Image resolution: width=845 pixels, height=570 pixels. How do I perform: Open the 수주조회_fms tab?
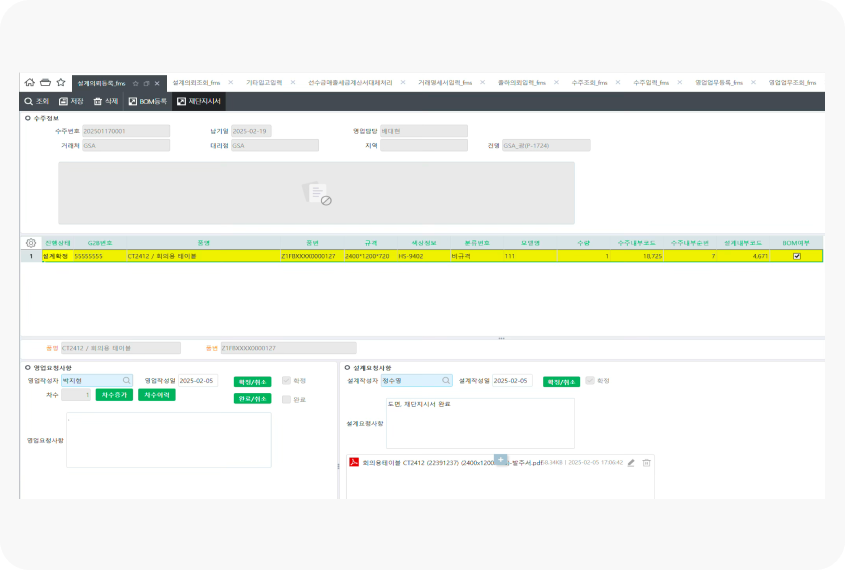click(x=589, y=83)
